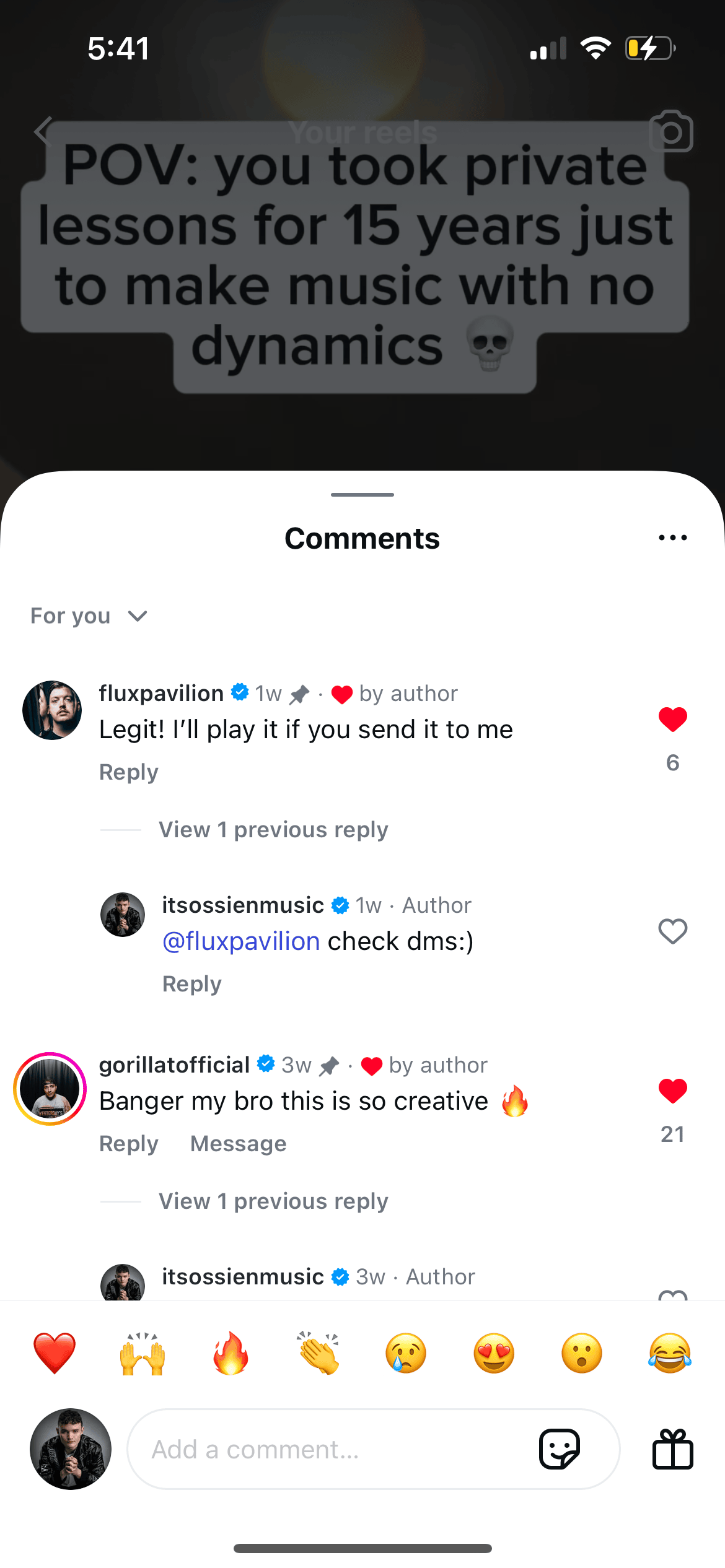
Task: Unlike the fluxpavilion comment heart
Action: pyautogui.click(x=672, y=720)
